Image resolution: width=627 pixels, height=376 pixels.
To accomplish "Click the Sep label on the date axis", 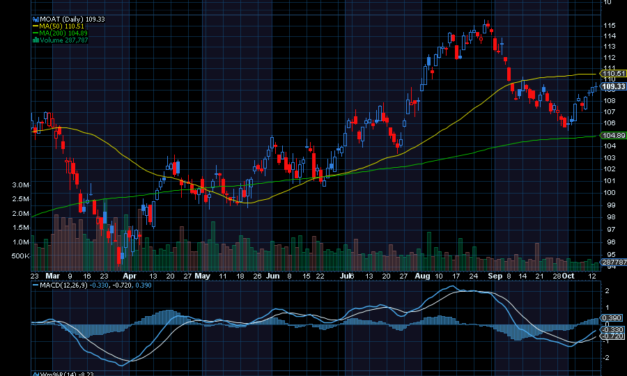I will (495, 276).
